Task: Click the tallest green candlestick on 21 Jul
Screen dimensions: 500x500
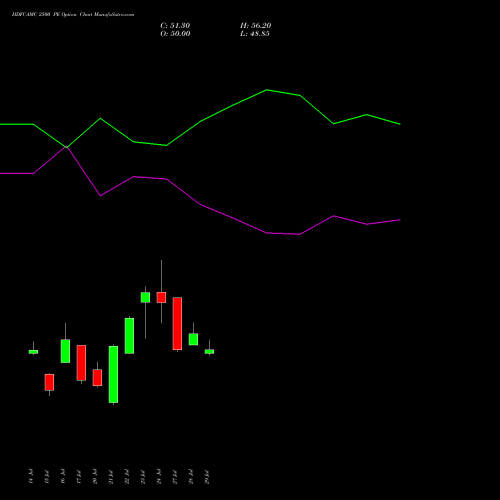Action: [113, 374]
